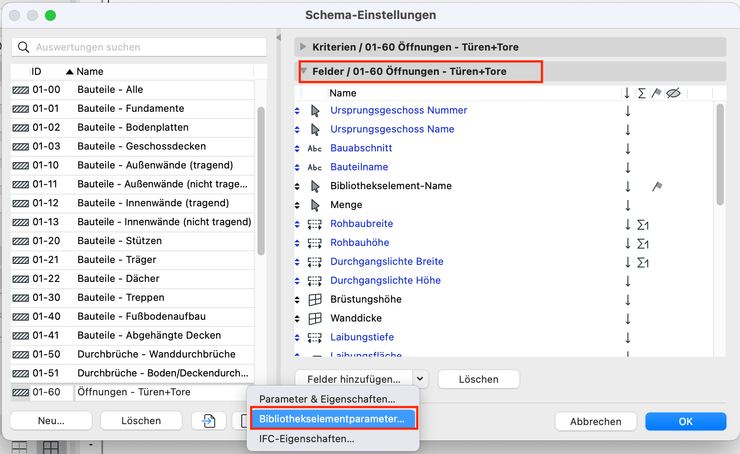This screenshot has width=740, height=454.
Task: Select 01-50 Durchbrüche - Wanddurchbrüche row
Action: coord(132,354)
